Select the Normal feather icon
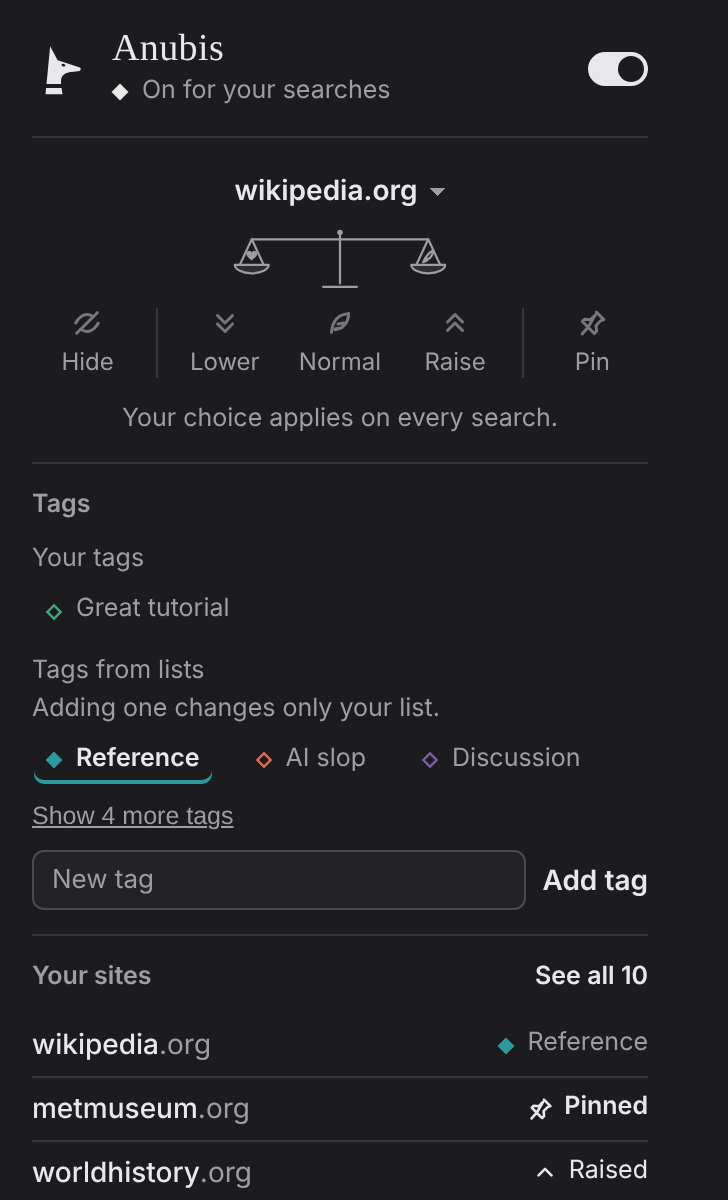The width and height of the screenshot is (728, 1200). 340,323
